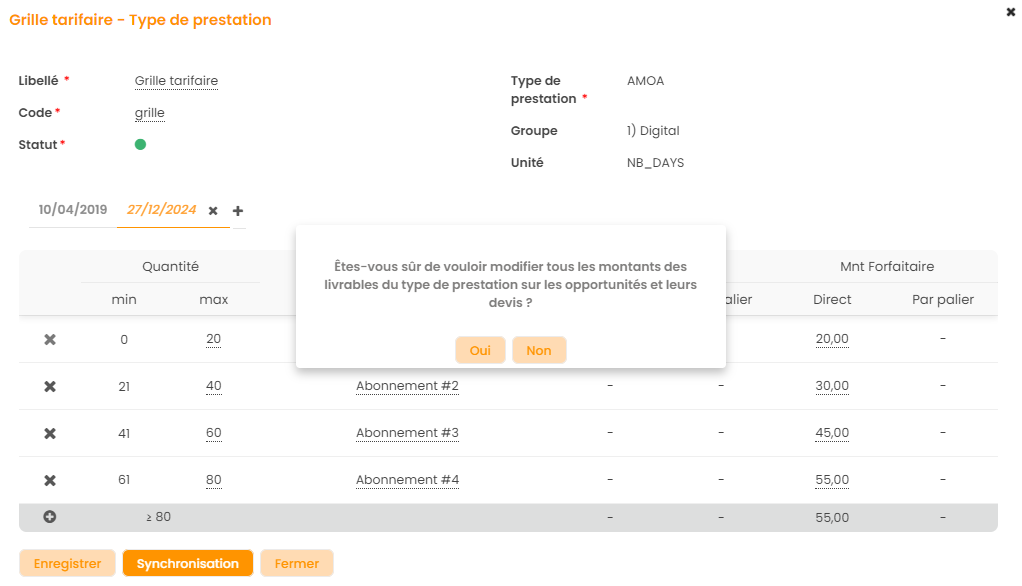
Task: Confirm with the Oui button
Action: click(x=480, y=351)
